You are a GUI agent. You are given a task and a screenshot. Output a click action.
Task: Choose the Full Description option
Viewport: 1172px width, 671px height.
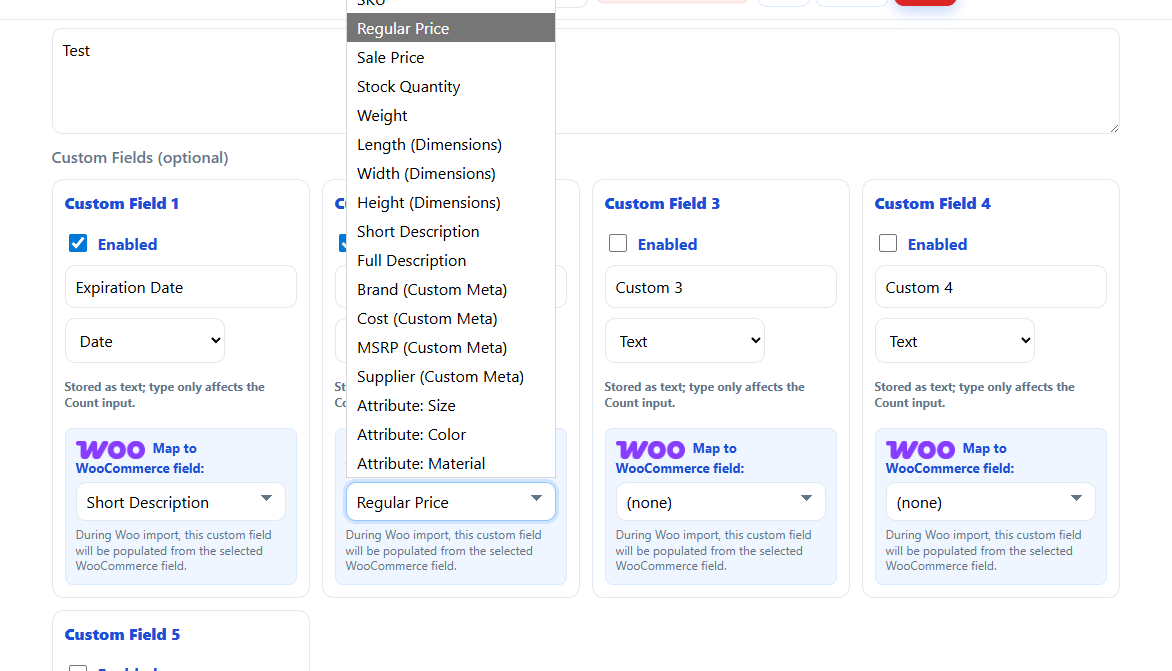click(x=411, y=261)
